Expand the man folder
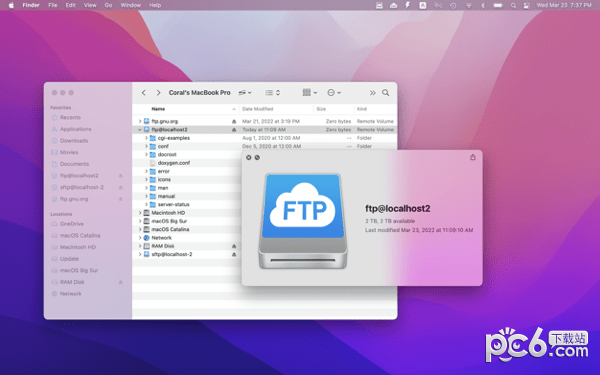This screenshot has height=375, width=600. click(x=146, y=188)
